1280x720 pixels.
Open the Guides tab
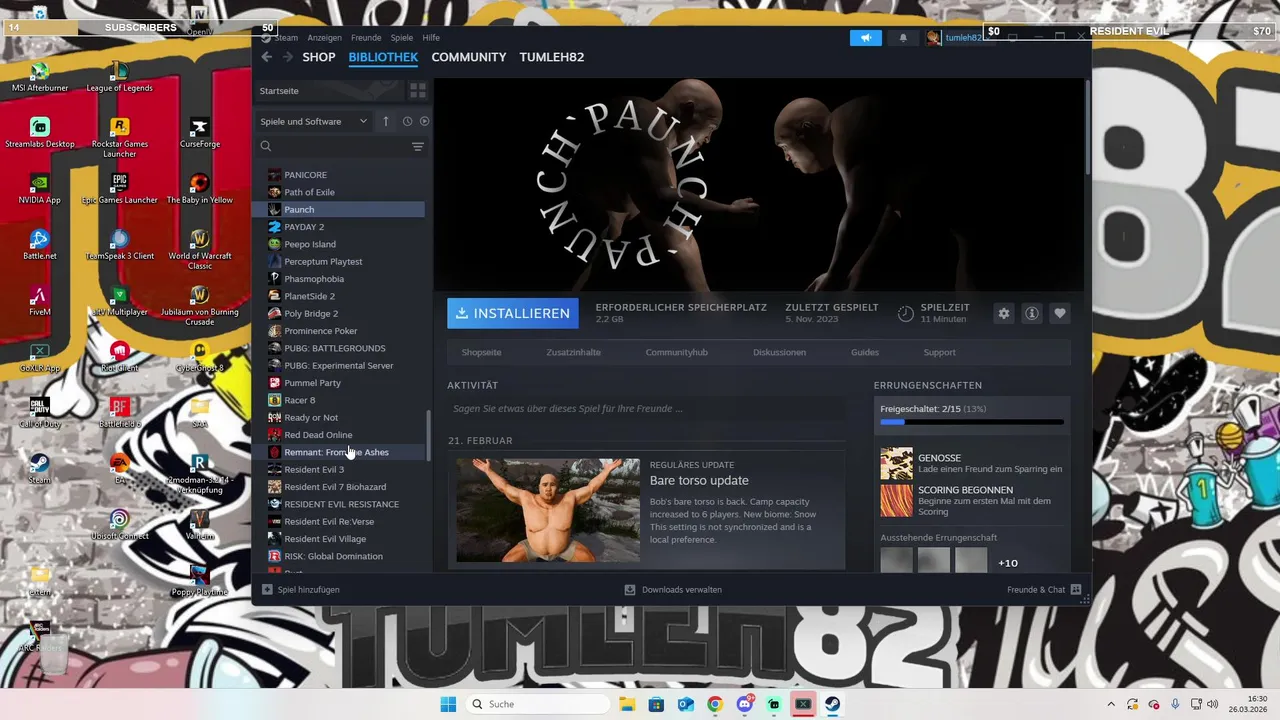tap(865, 352)
